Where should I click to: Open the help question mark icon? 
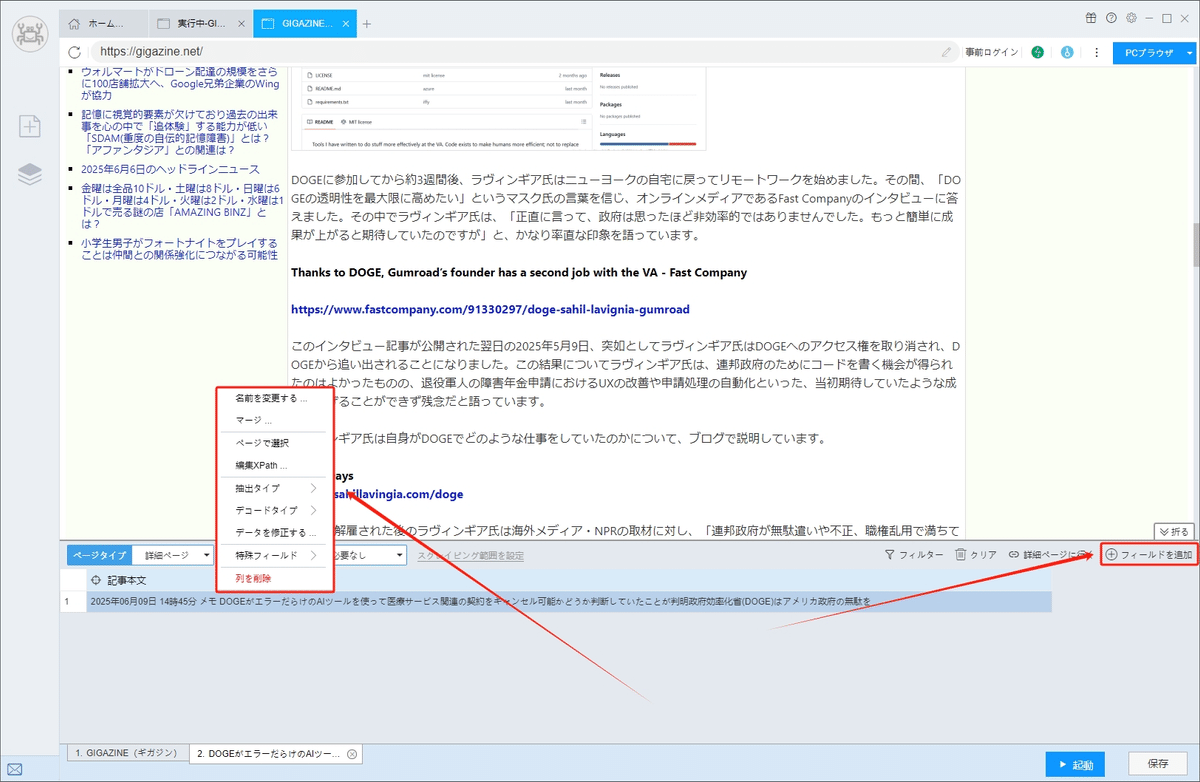[1111, 18]
